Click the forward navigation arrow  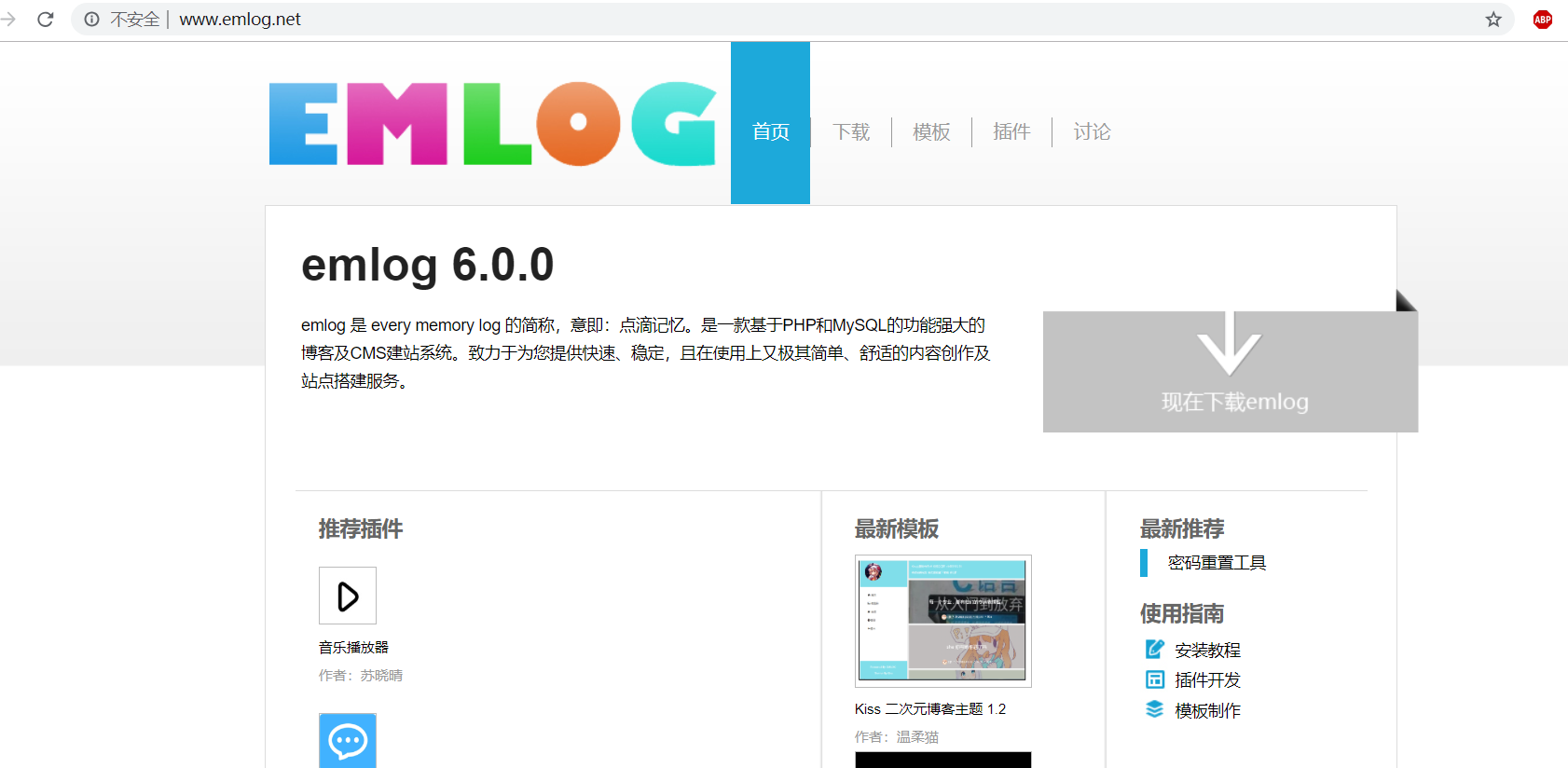pyautogui.click(x=8, y=19)
